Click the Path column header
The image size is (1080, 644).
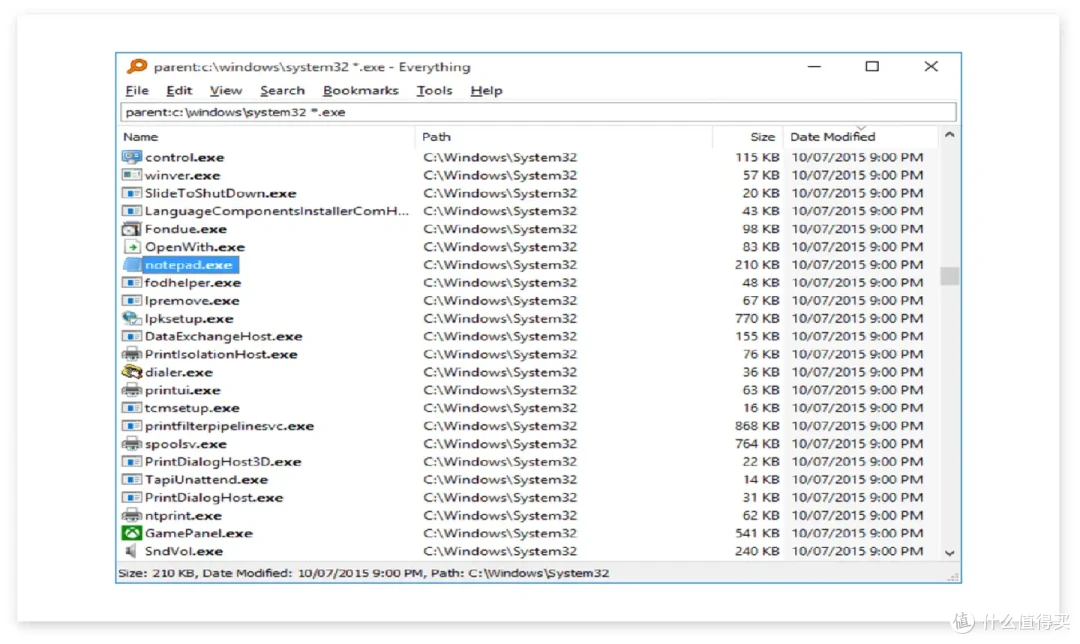point(436,136)
